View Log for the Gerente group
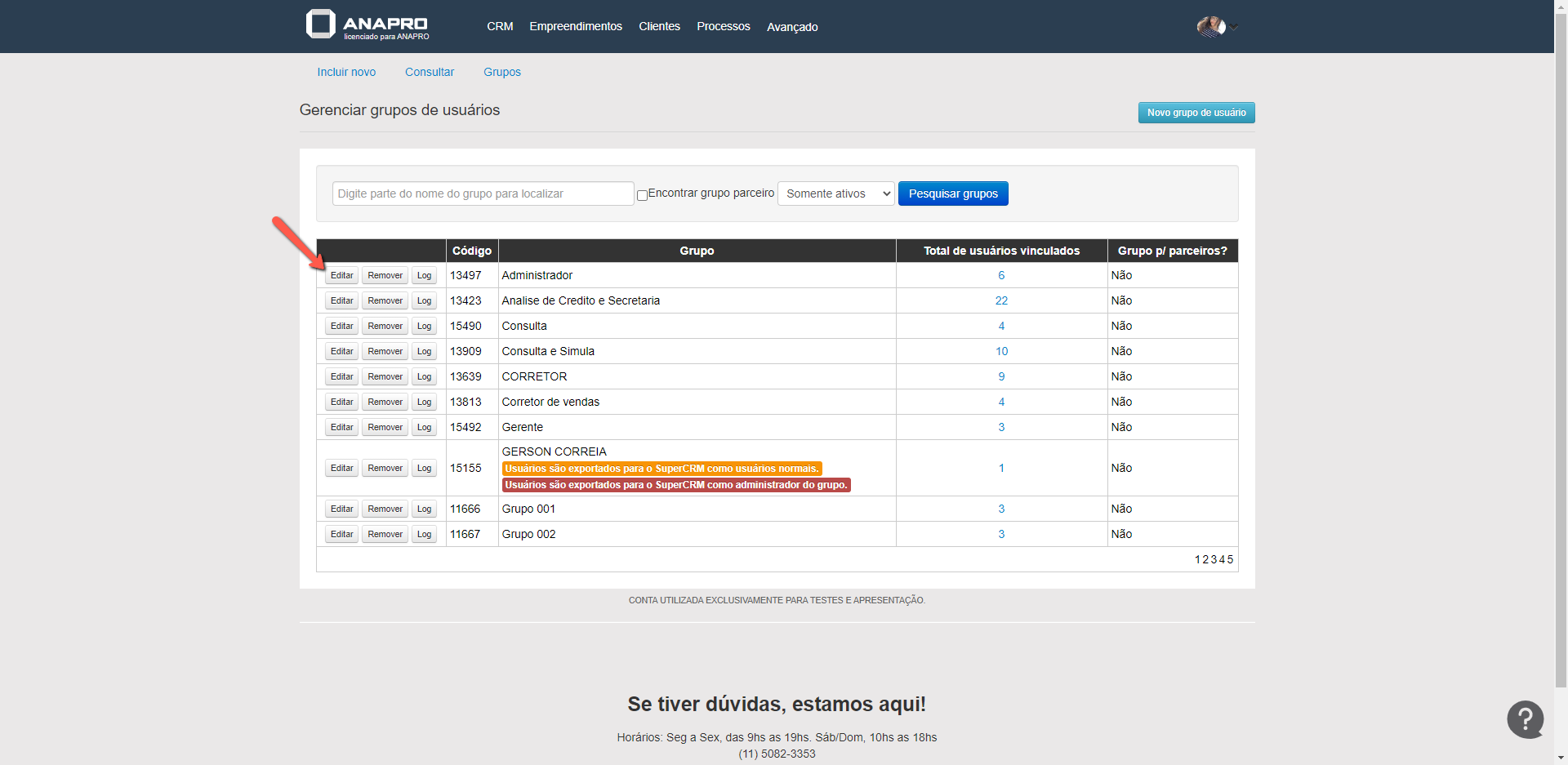 click(424, 427)
